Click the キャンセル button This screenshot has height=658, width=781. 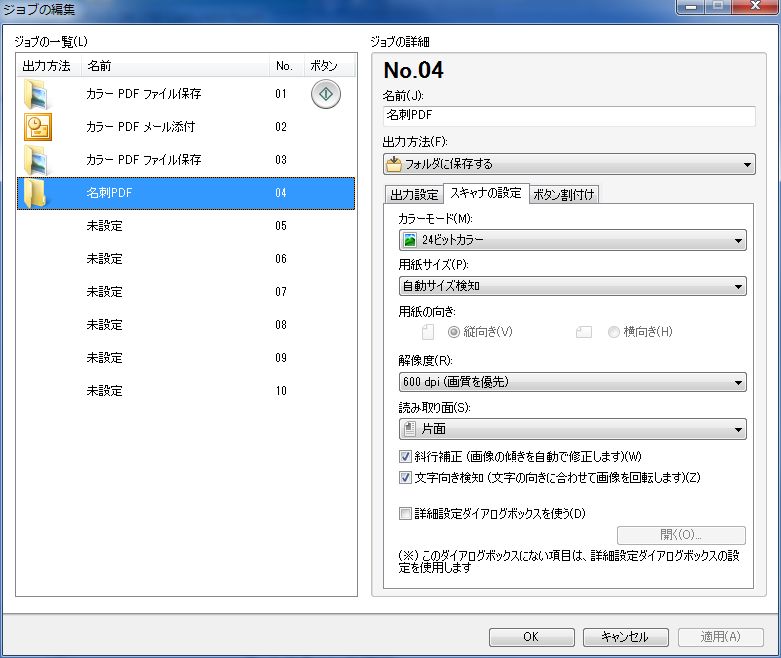click(626, 637)
